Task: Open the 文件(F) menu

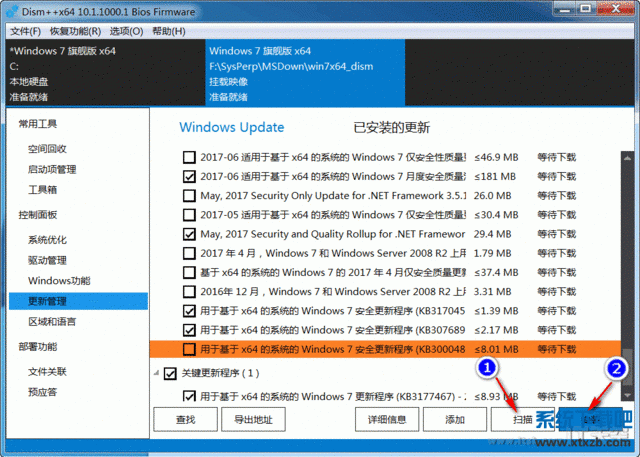Action: point(25,31)
